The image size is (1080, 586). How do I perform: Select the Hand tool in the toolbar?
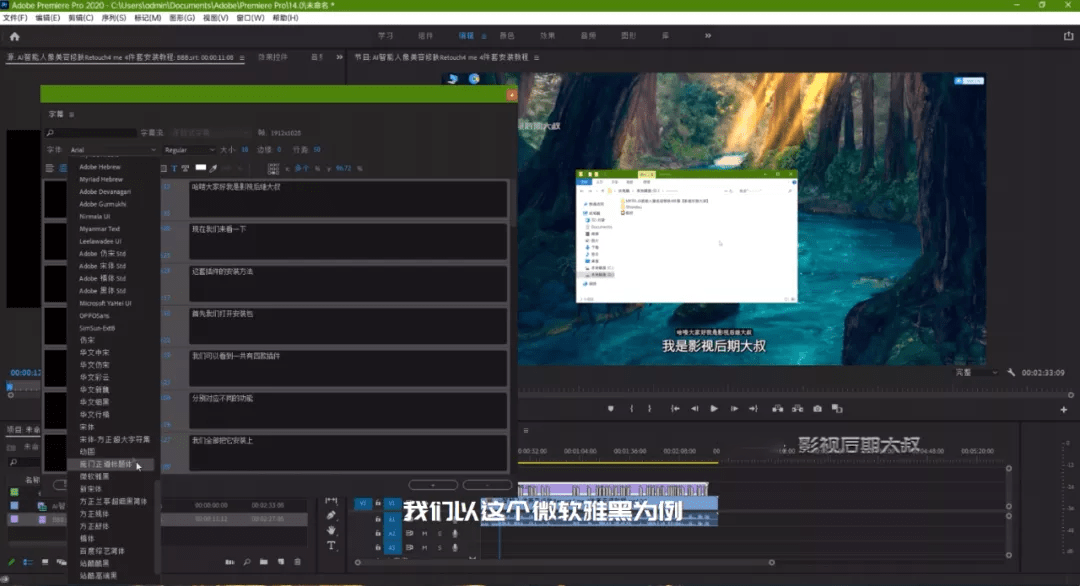click(x=331, y=530)
